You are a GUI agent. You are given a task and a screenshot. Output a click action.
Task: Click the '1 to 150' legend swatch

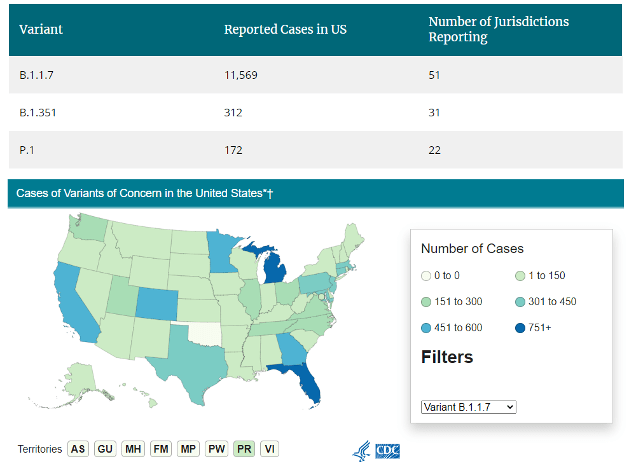click(x=520, y=275)
